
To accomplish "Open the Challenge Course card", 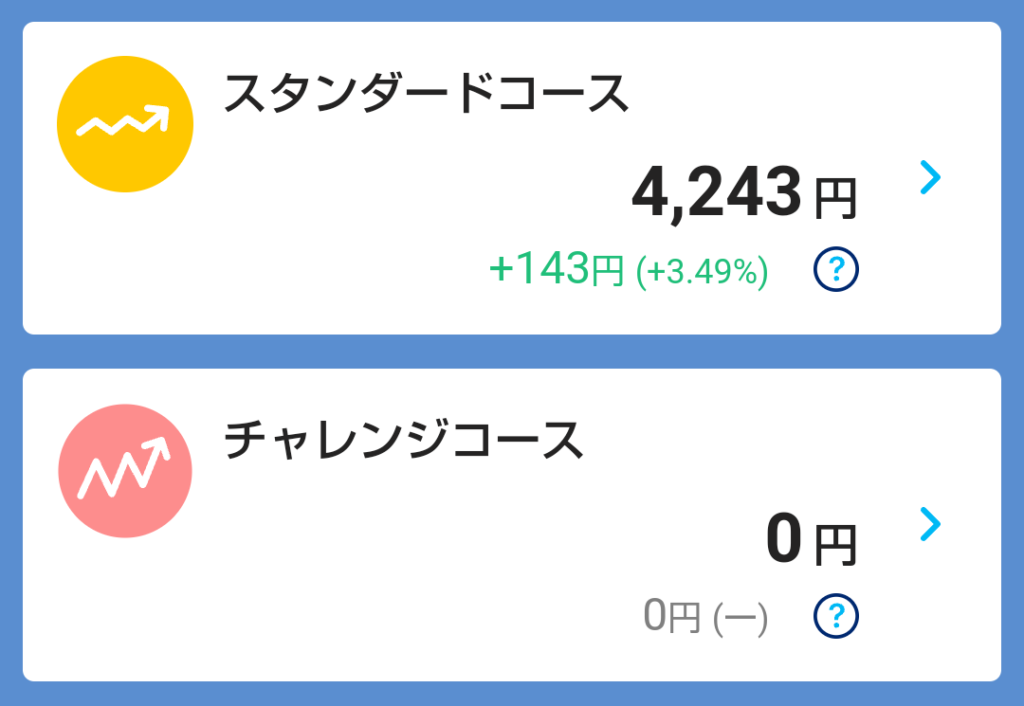I will coord(512,525).
